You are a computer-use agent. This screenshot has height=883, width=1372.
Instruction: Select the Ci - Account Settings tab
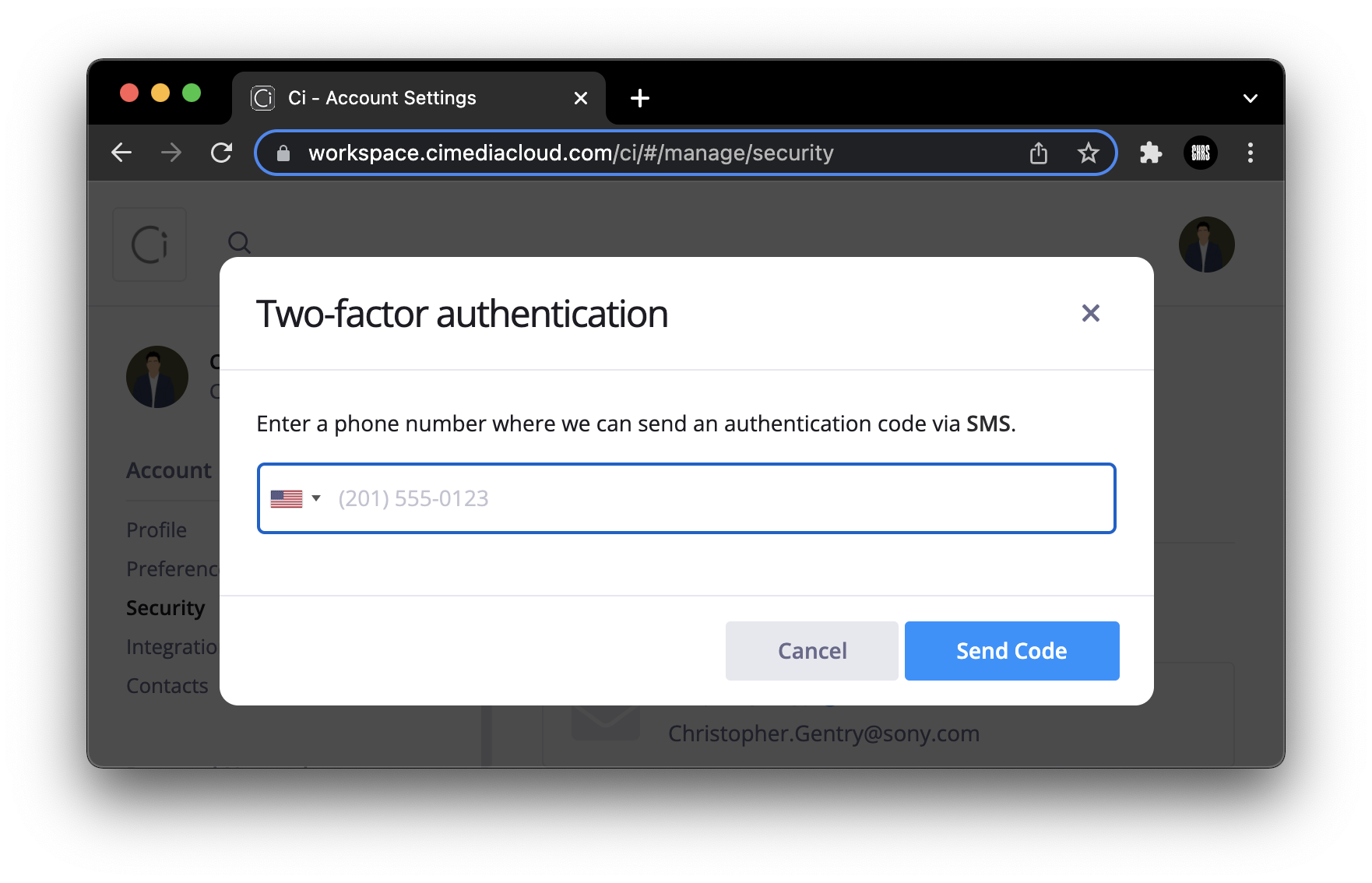(x=419, y=98)
